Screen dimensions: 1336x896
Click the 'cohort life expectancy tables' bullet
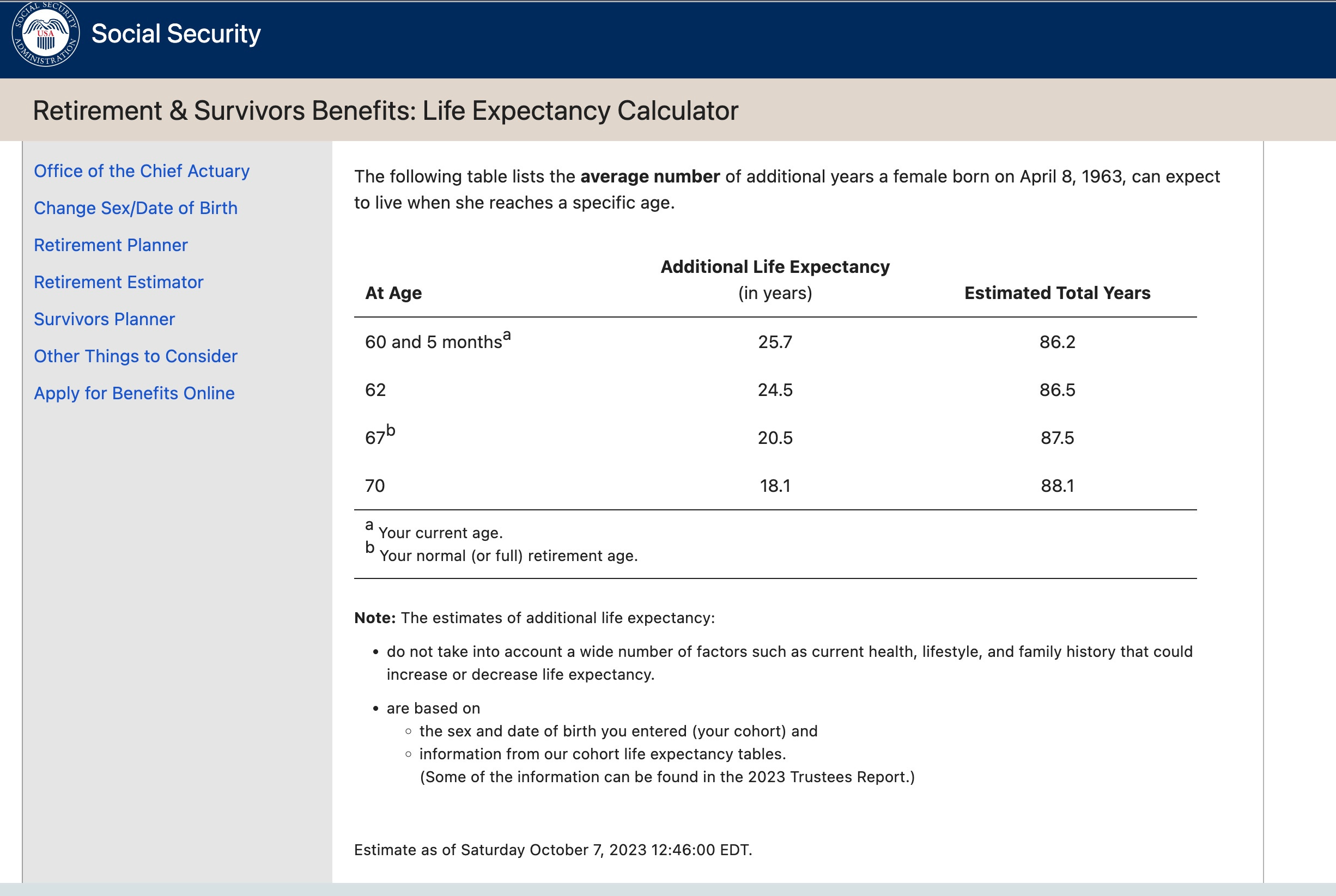[x=603, y=754]
